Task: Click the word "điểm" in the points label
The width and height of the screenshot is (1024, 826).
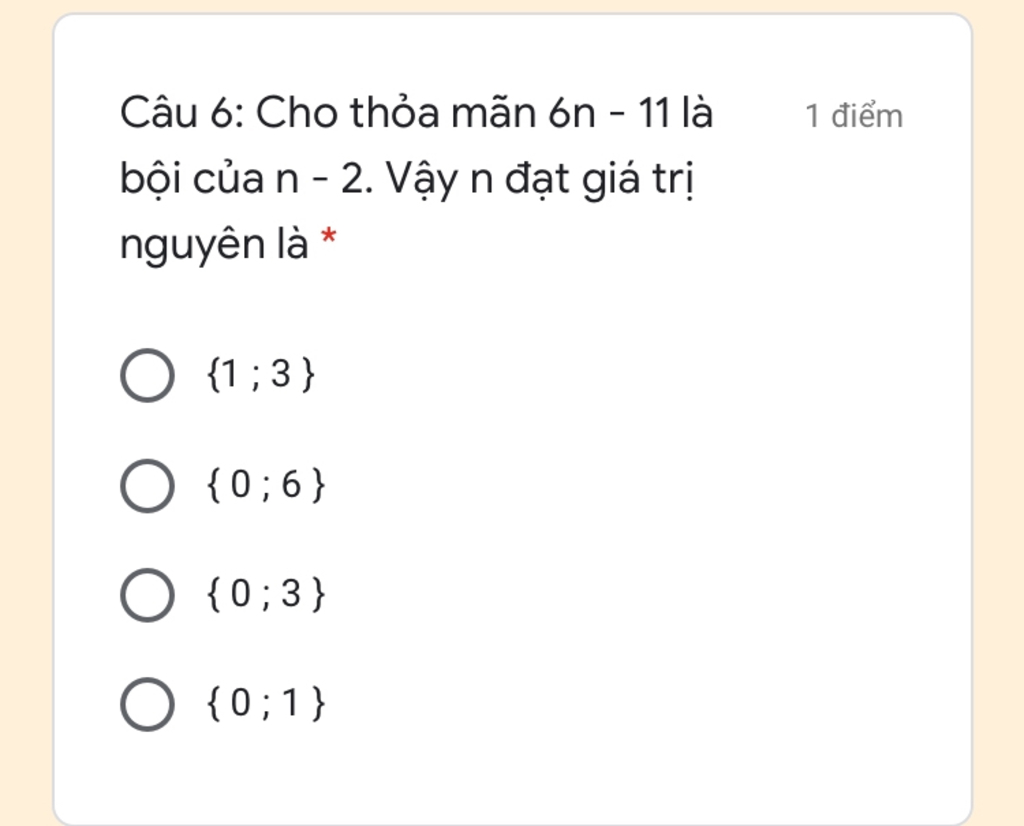Action: [x=867, y=116]
